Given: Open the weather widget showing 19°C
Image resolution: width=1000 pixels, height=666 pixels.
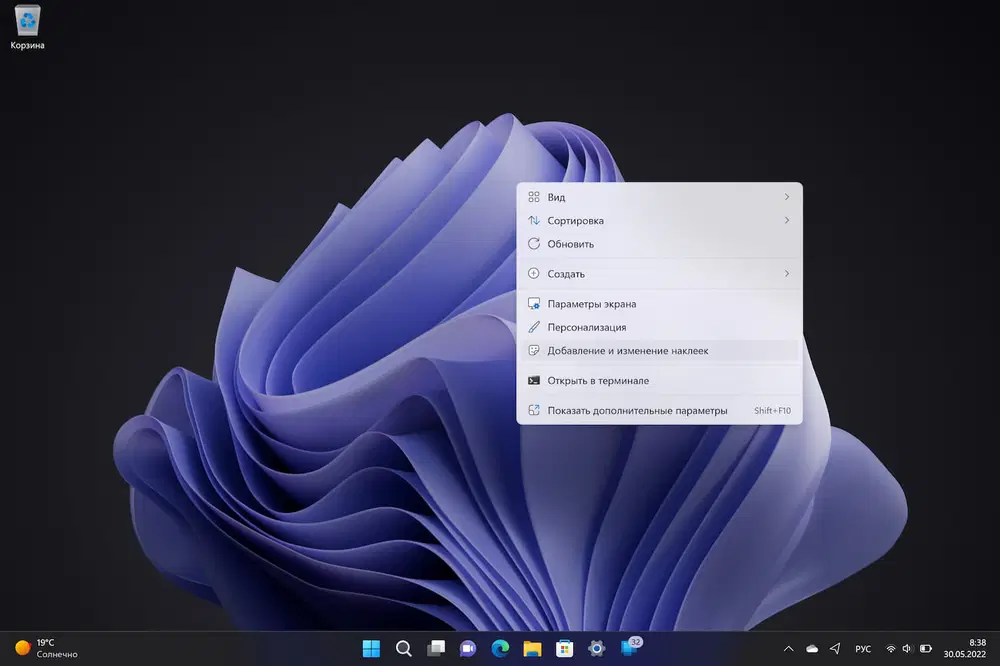Looking at the screenshot, I should 47,648.
